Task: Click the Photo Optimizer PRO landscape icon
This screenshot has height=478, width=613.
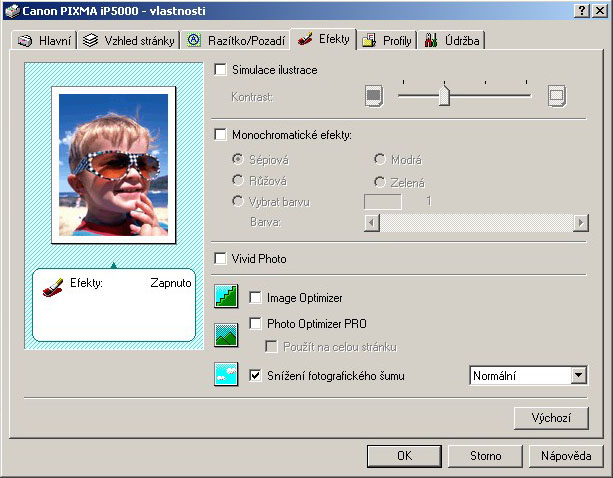Action: coord(226,335)
